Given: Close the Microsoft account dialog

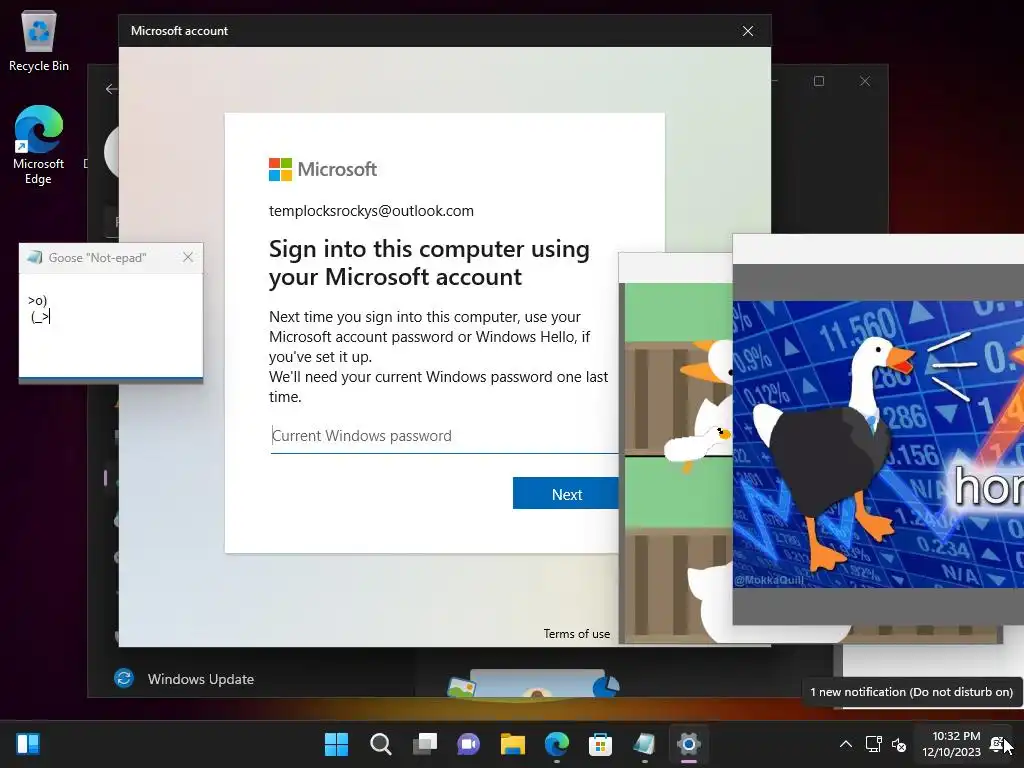Looking at the screenshot, I should point(748,31).
